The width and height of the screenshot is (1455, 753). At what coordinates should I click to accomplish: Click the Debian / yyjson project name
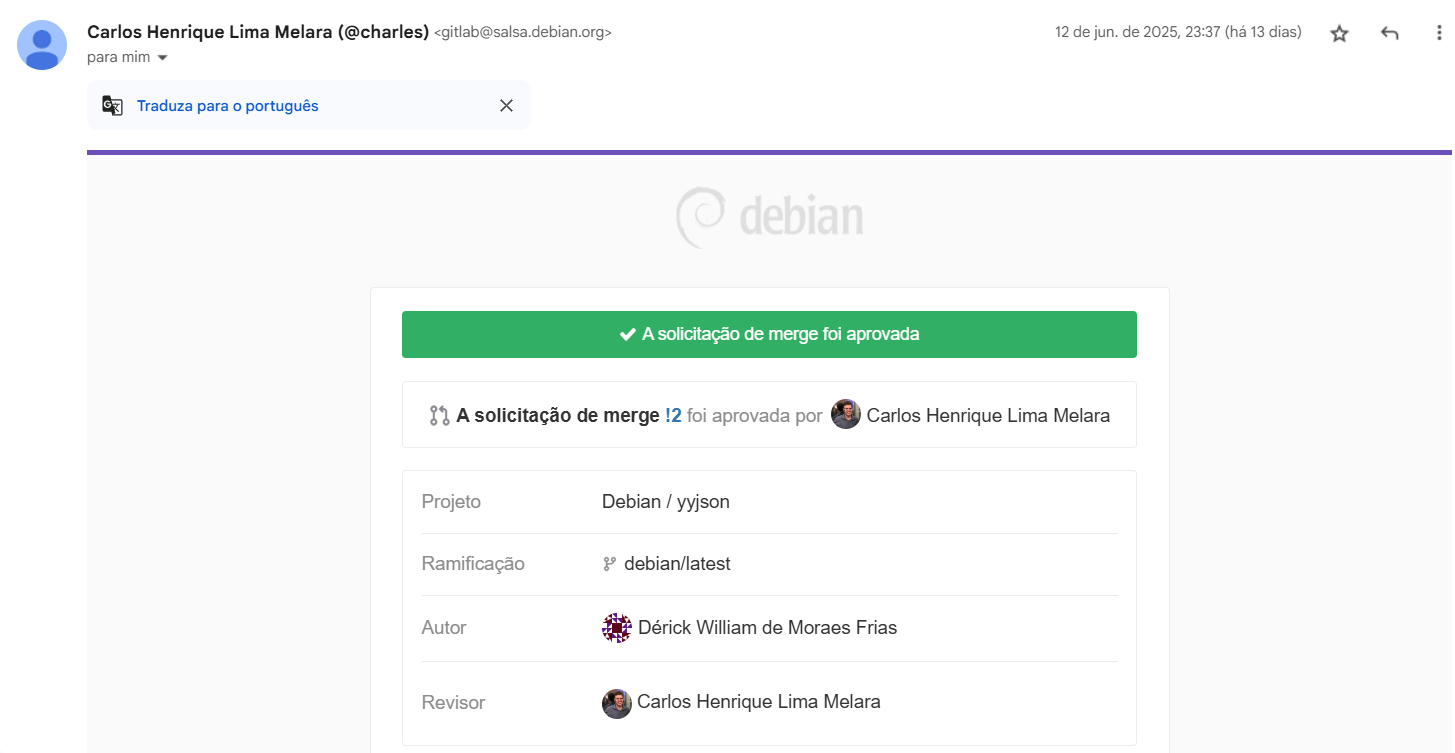point(666,502)
